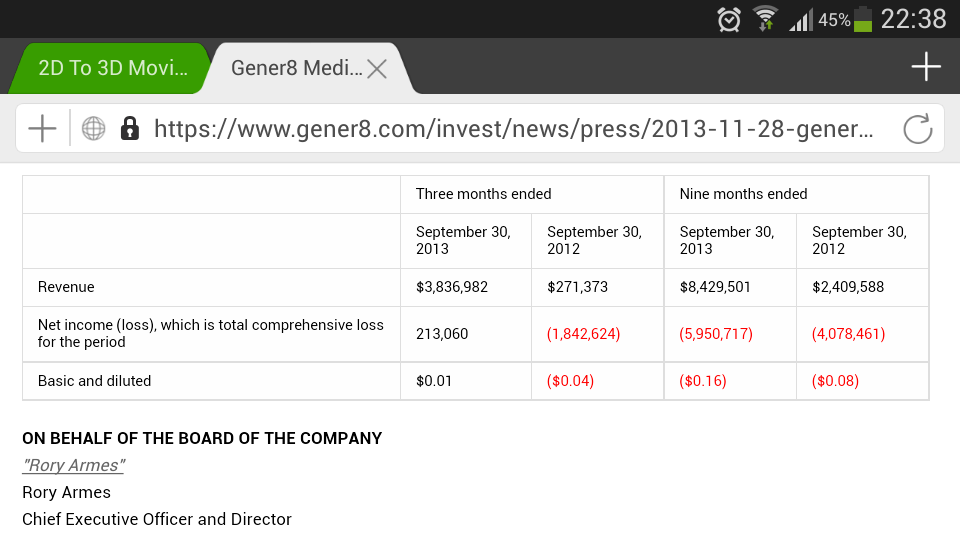Tap the "Three months ended" column header
Viewport: 960px width, 540px height.
(484, 194)
